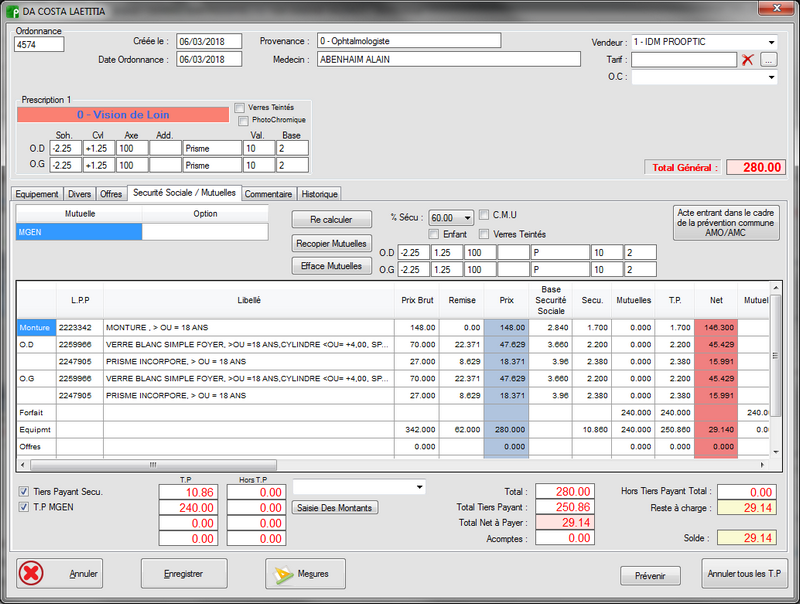800x604 pixels.
Task: Click the table's scroll-right arrow
Action: 762,465
